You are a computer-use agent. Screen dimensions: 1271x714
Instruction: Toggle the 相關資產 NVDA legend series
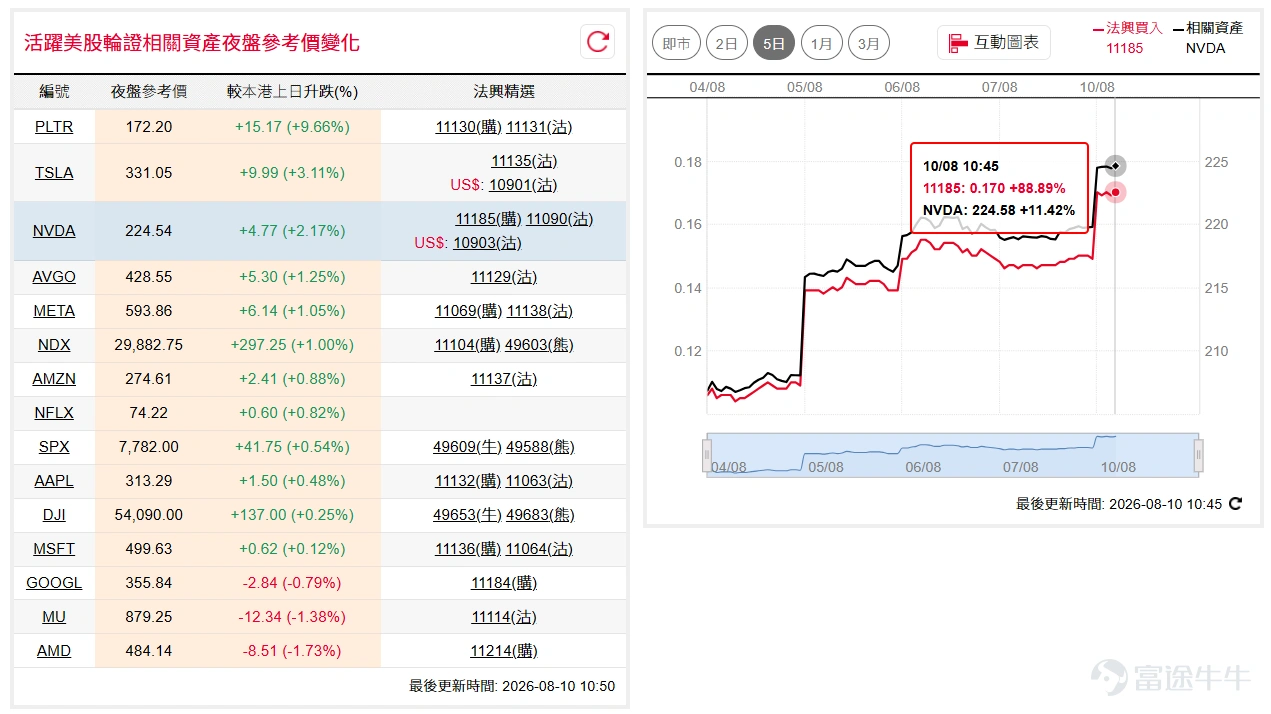[1208, 38]
